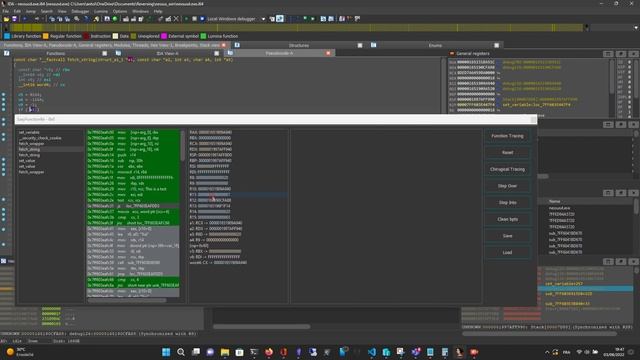Viewport: 640px width, 360px height.
Task: Click the Instruction color legend swatch
Action: click(x=86, y=36)
